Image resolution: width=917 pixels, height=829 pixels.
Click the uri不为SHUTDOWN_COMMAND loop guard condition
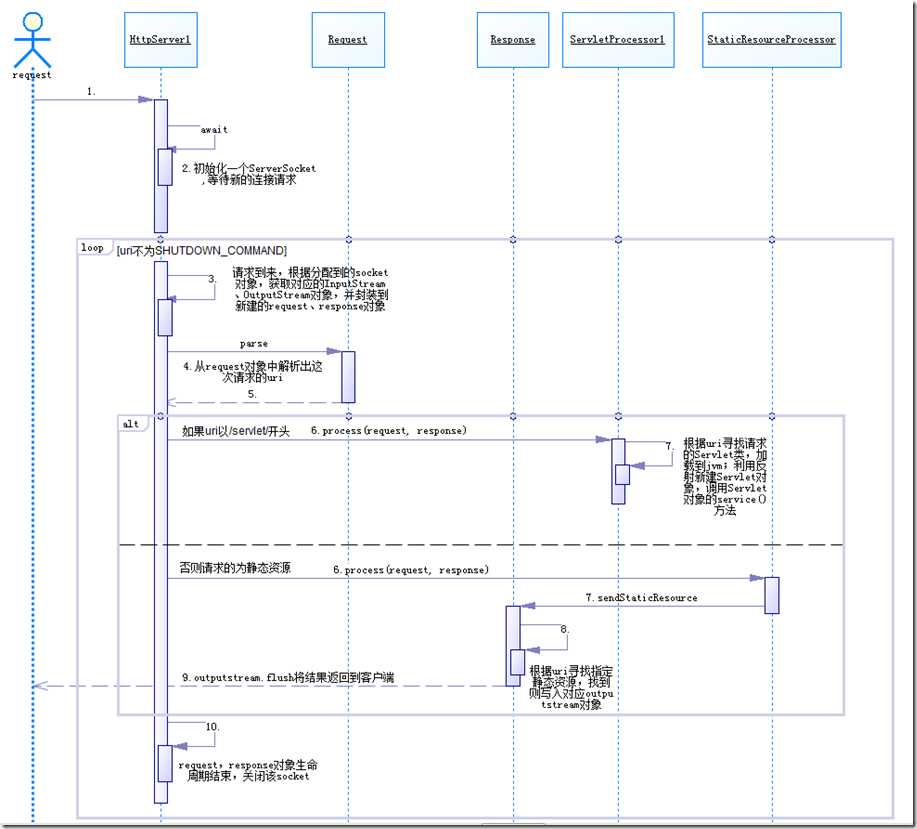coord(202,249)
